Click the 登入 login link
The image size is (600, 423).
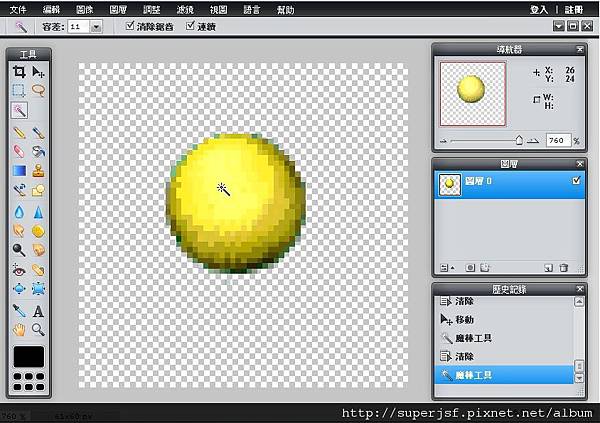[539, 10]
